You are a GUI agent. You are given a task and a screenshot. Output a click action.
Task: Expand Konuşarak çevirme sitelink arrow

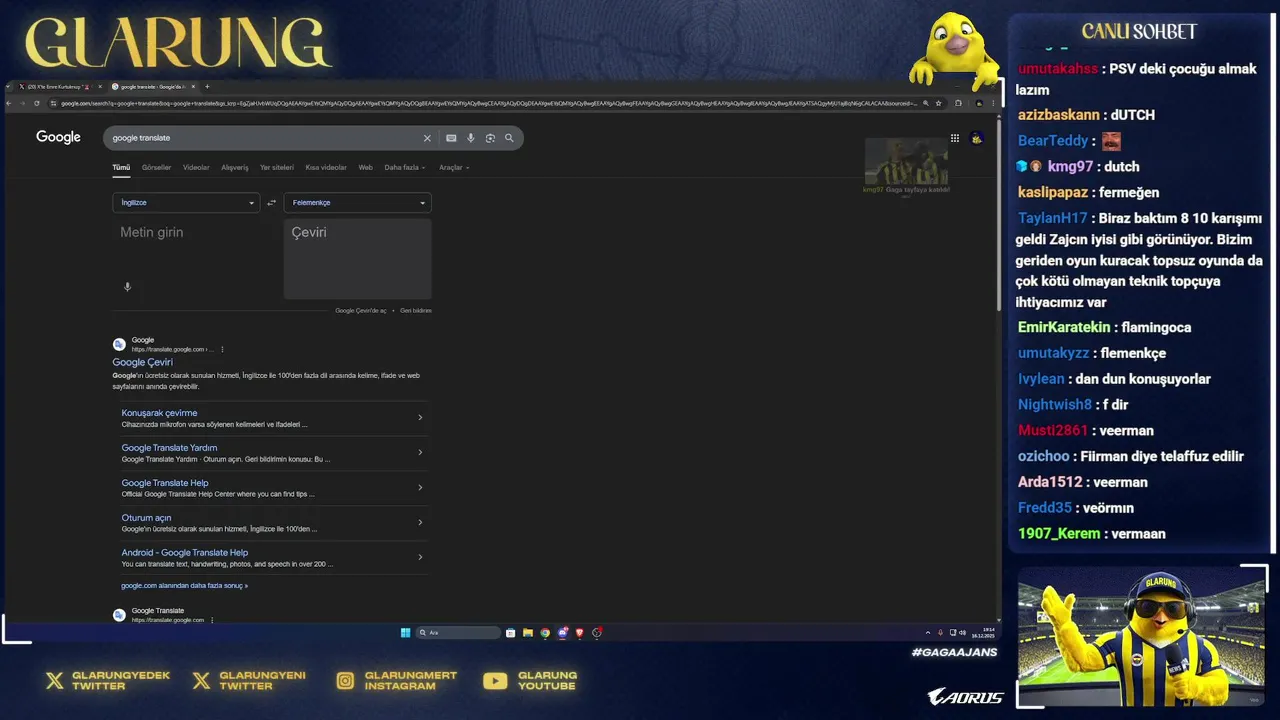[x=420, y=417]
